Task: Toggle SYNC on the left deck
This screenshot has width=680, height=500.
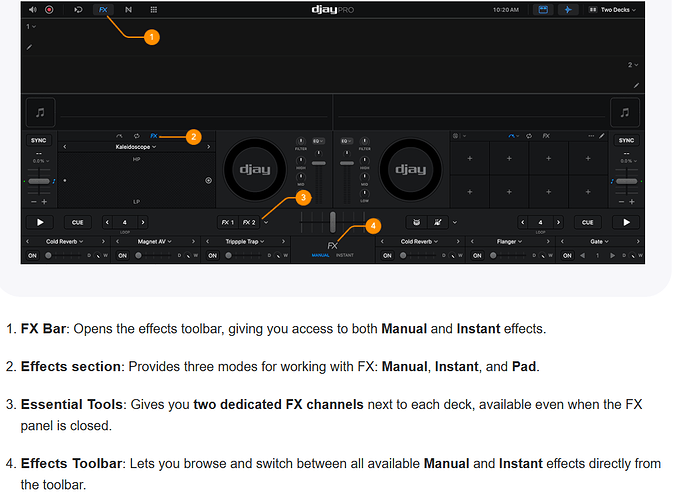Action: (39, 141)
